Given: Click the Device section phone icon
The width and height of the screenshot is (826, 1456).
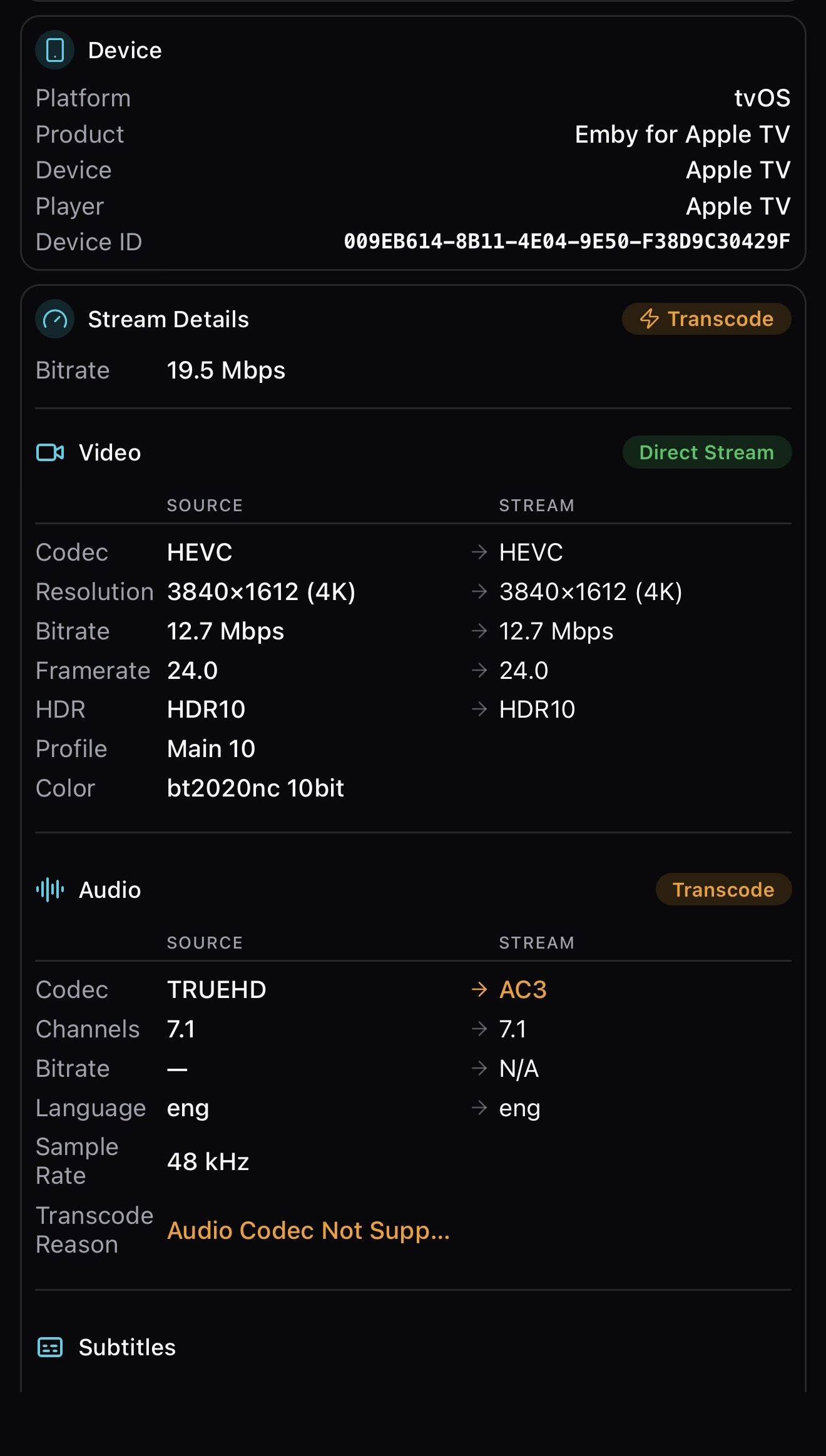Looking at the screenshot, I should tap(55, 50).
